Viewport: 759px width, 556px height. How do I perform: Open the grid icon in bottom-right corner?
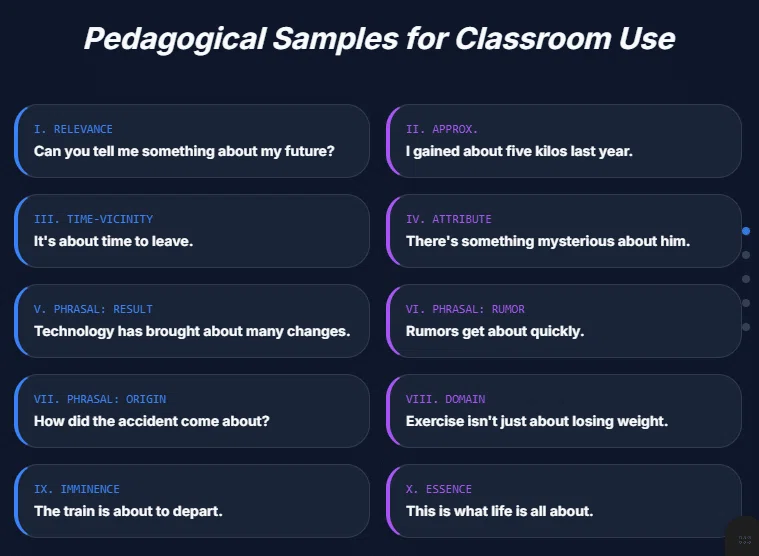(x=744, y=539)
